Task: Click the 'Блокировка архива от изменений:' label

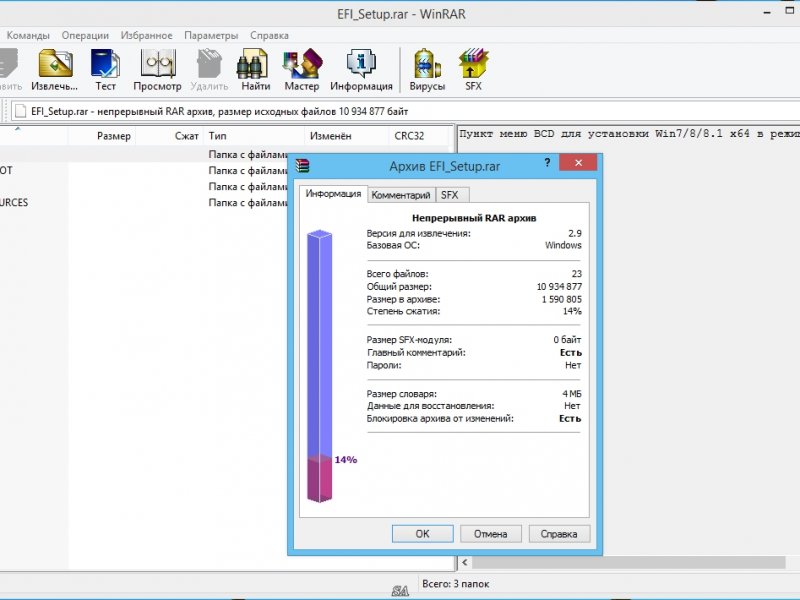Action: 440,419
